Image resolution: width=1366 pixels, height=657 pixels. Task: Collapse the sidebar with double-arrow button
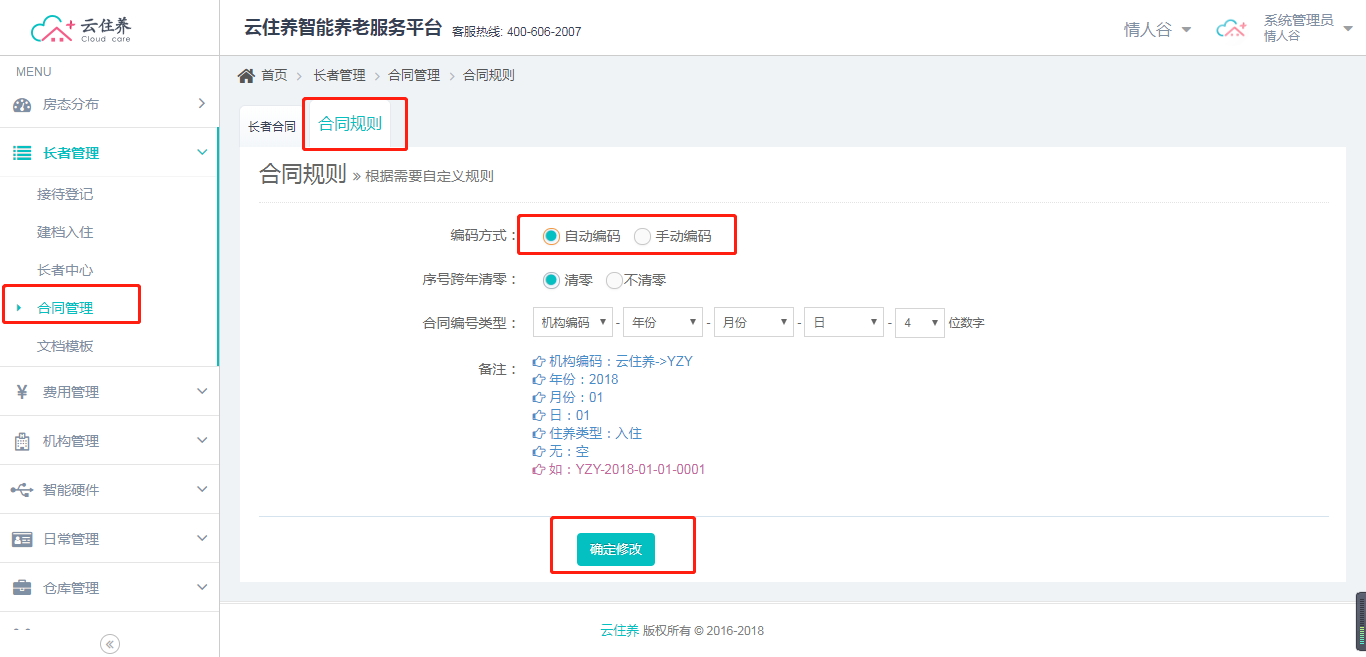click(x=110, y=644)
